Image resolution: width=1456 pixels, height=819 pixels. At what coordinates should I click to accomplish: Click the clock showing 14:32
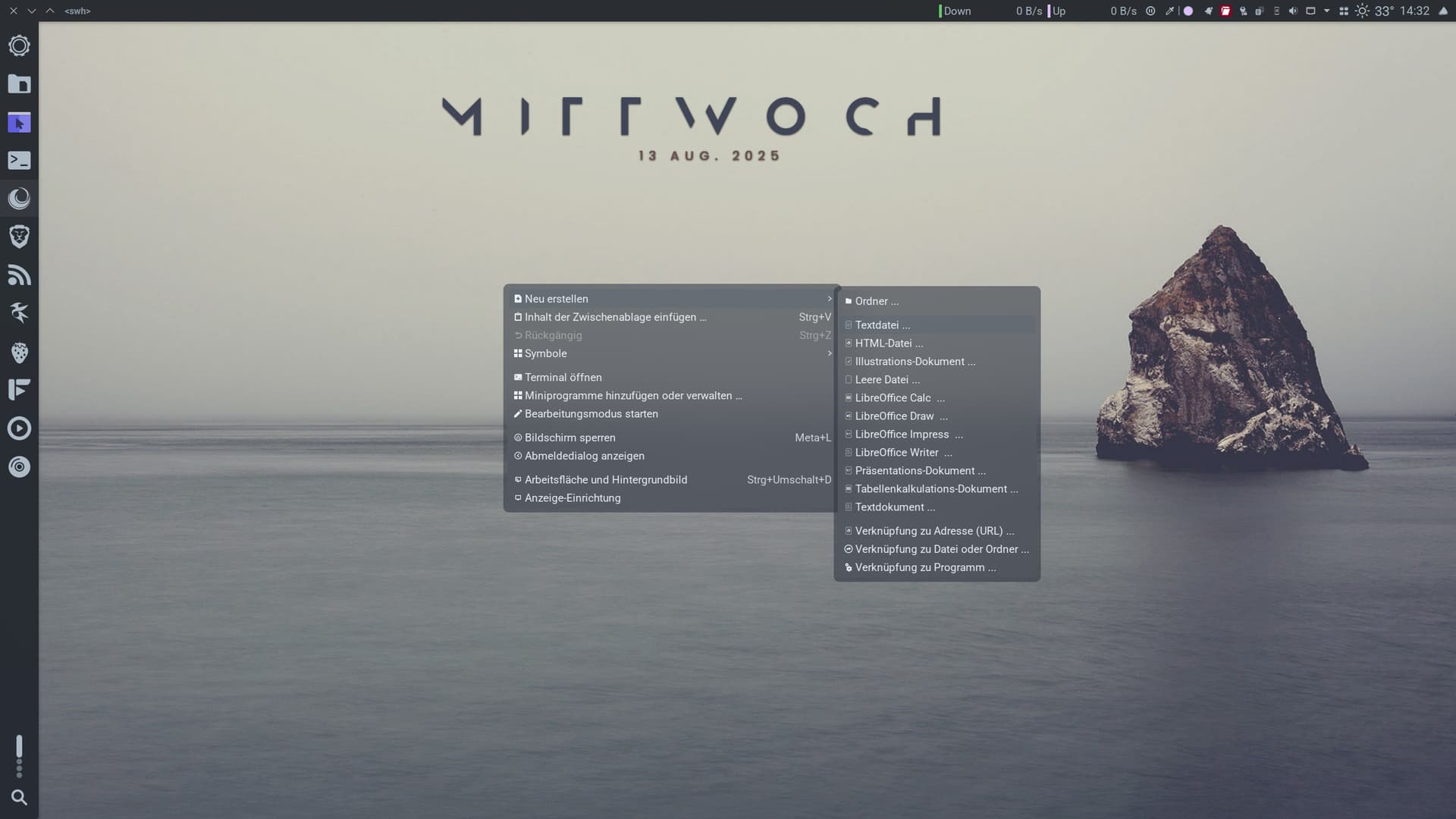click(x=1414, y=11)
